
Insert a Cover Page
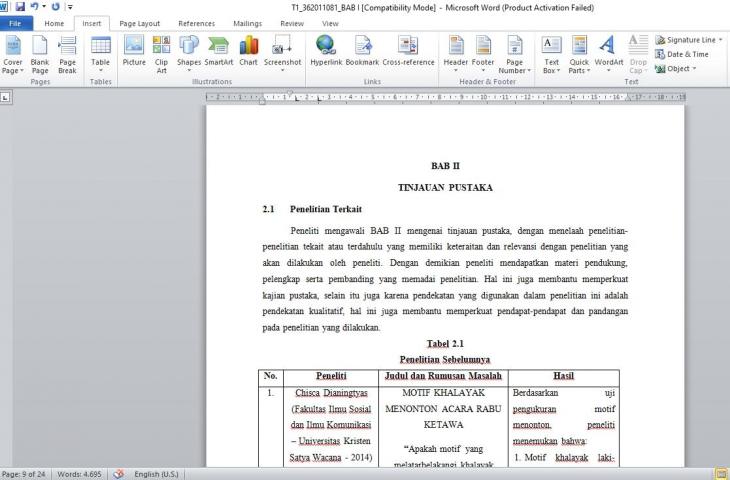pyautogui.click(x=13, y=54)
